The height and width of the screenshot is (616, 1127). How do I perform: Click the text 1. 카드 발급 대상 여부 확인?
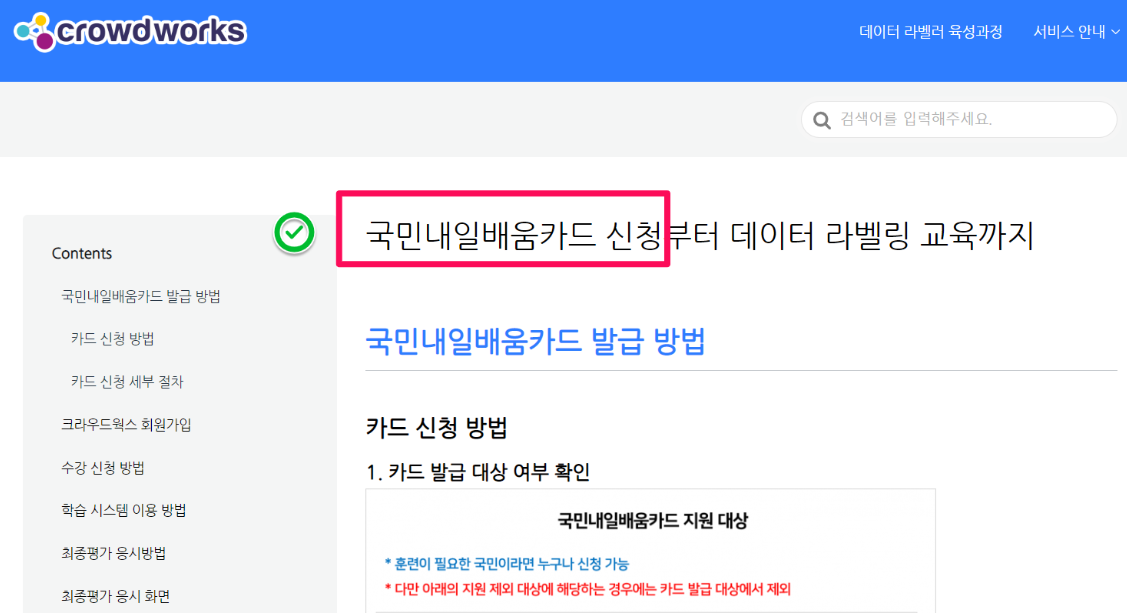click(478, 472)
